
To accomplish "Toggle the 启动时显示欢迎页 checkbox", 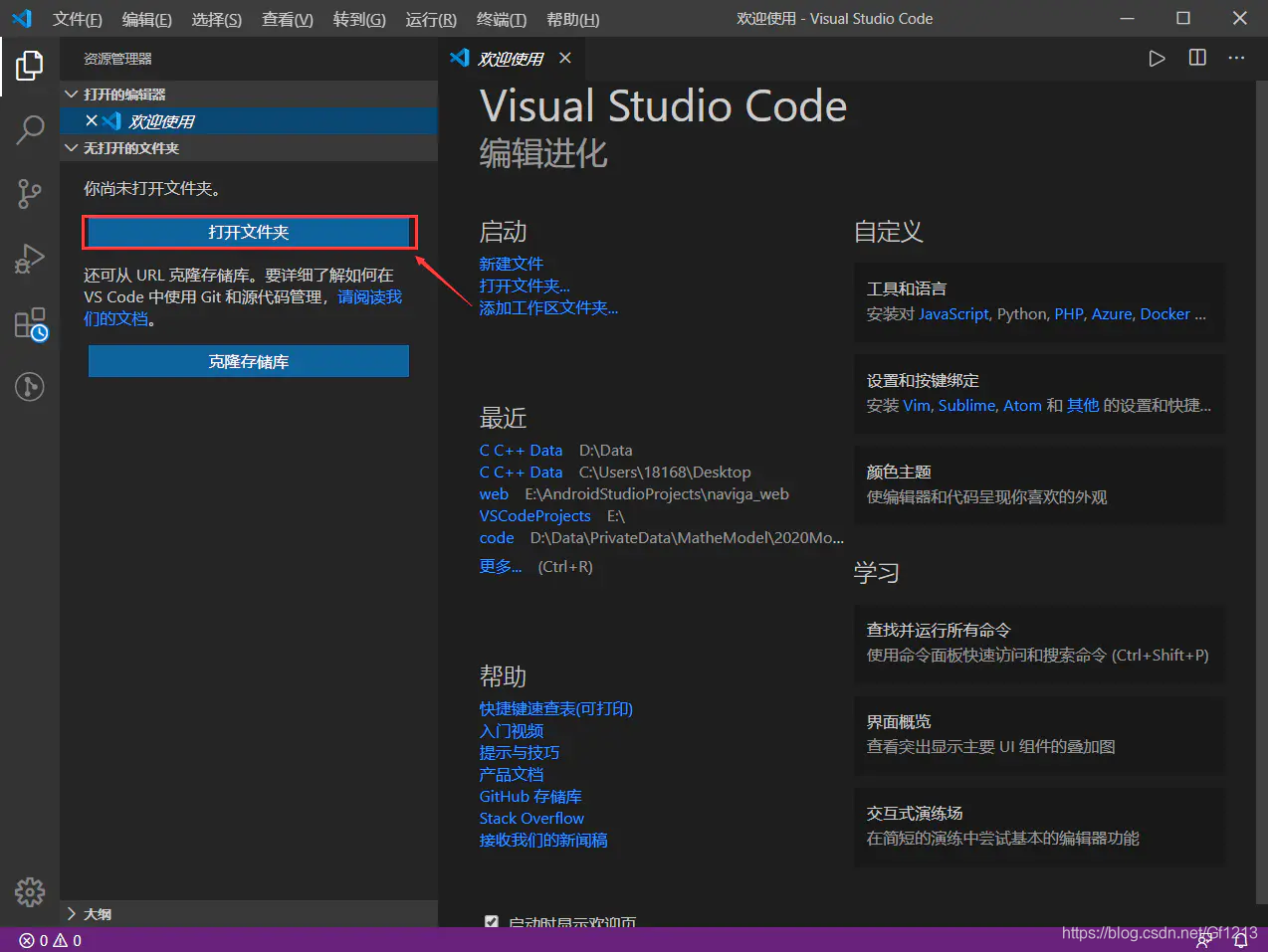I will point(491,922).
